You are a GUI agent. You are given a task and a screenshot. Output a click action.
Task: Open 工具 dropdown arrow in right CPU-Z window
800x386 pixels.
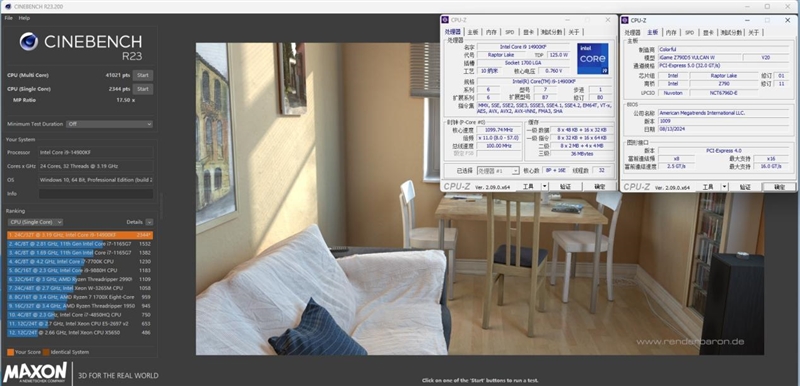(x=724, y=187)
